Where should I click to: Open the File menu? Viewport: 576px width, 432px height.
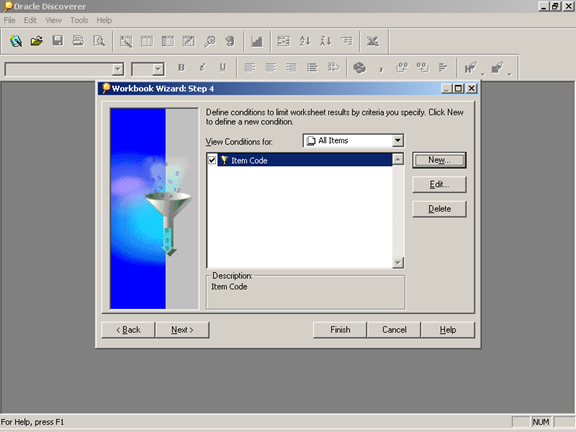[10, 20]
